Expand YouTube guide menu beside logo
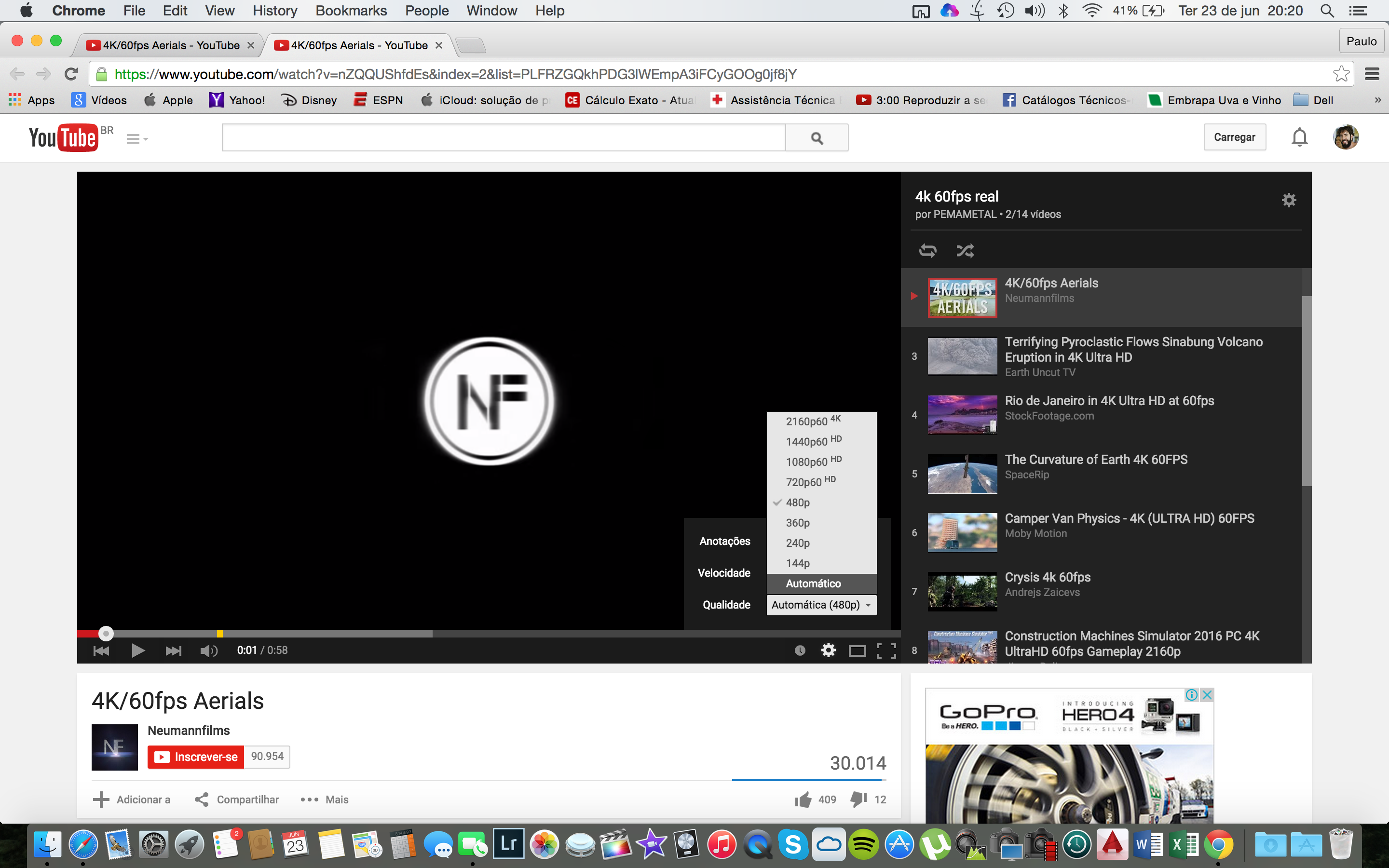1389x868 pixels. pos(136,138)
